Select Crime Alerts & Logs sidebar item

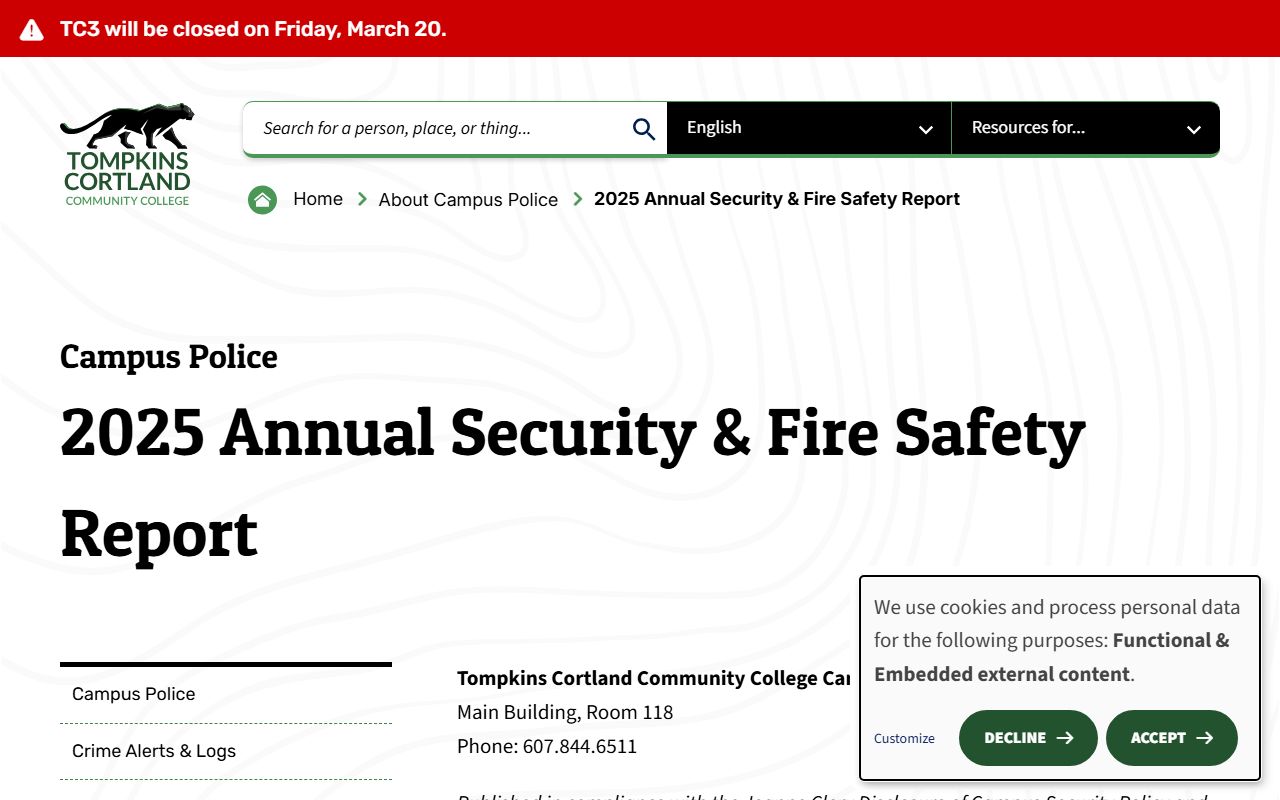pos(154,751)
